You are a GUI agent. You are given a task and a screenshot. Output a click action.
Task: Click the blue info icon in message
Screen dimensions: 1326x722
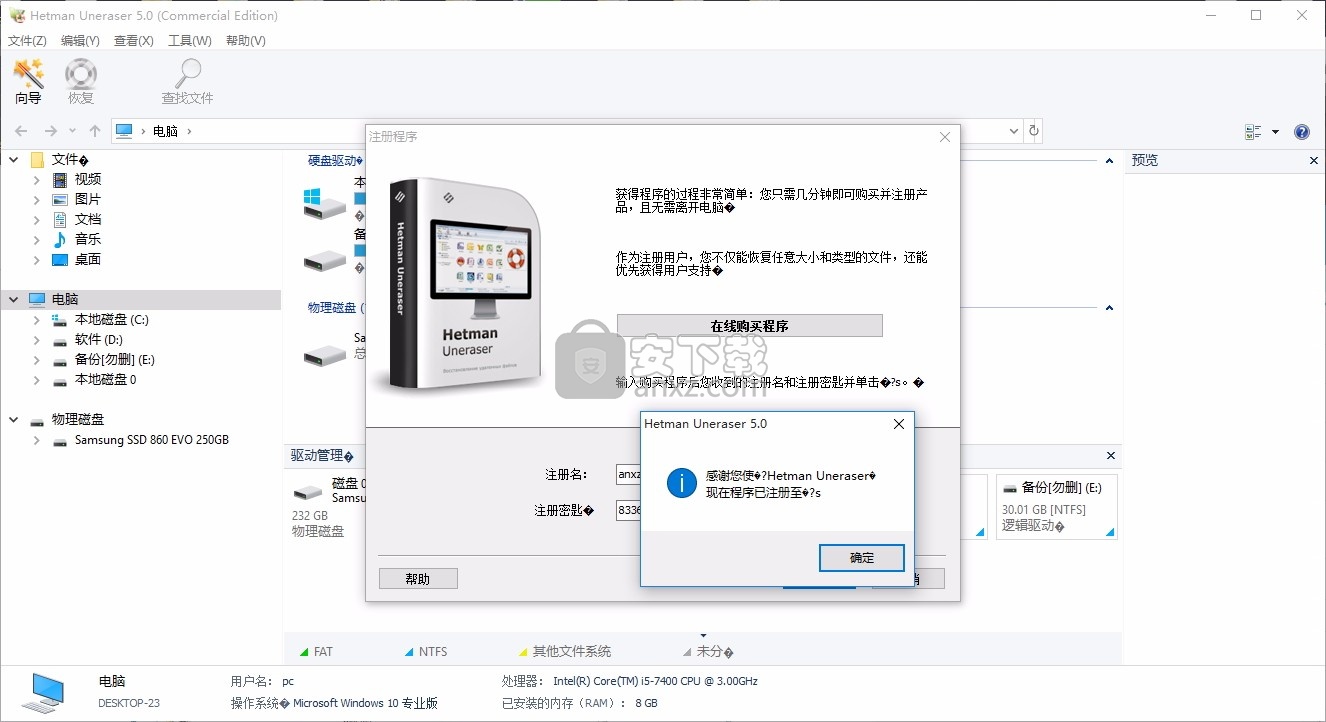pos(682,484)
